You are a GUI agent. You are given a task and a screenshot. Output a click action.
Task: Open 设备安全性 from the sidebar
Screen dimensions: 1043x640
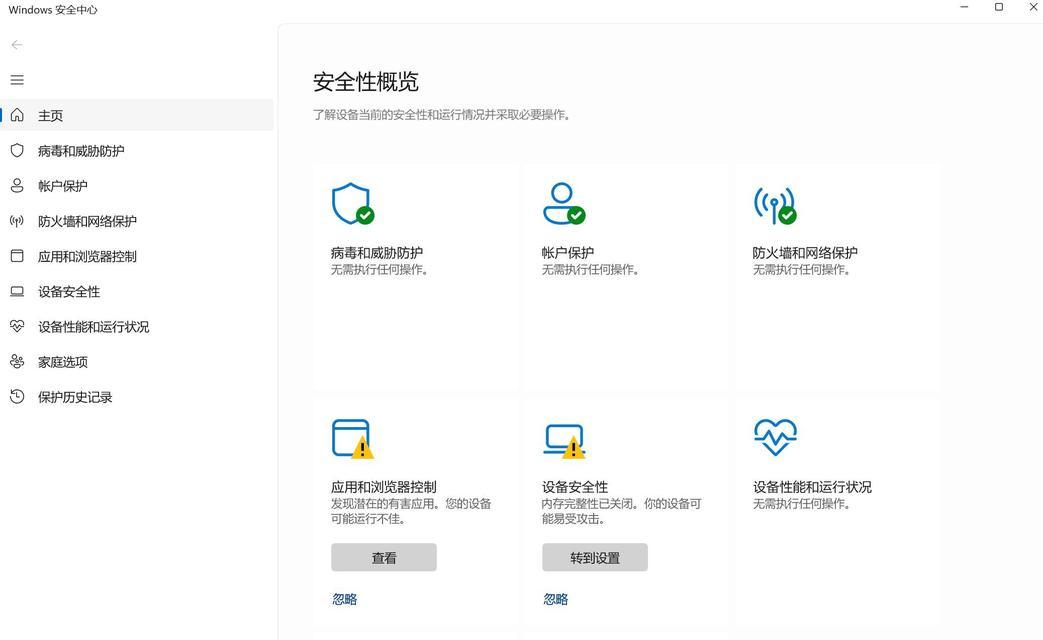137,291
